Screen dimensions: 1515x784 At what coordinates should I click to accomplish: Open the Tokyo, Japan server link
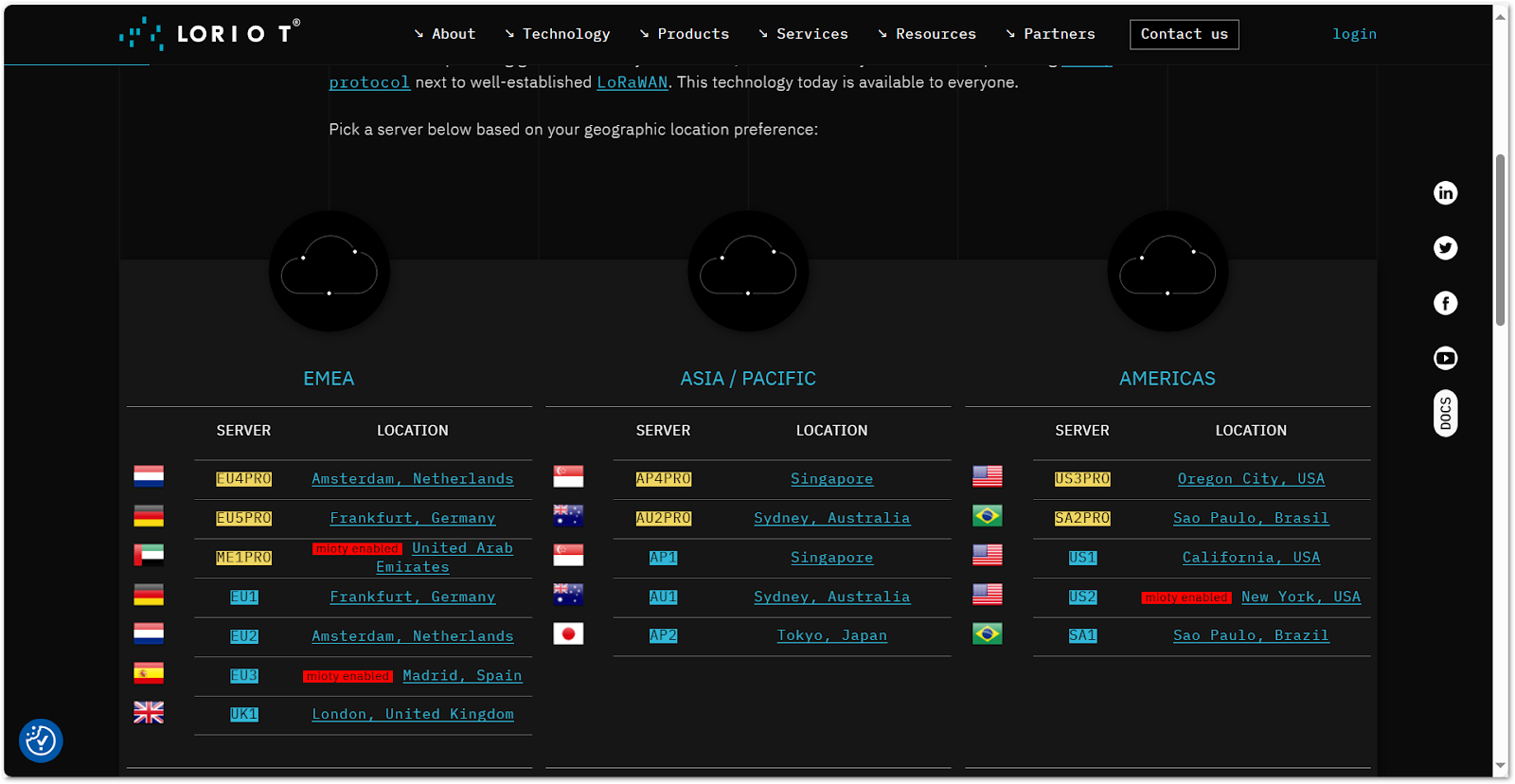(832, 635)
